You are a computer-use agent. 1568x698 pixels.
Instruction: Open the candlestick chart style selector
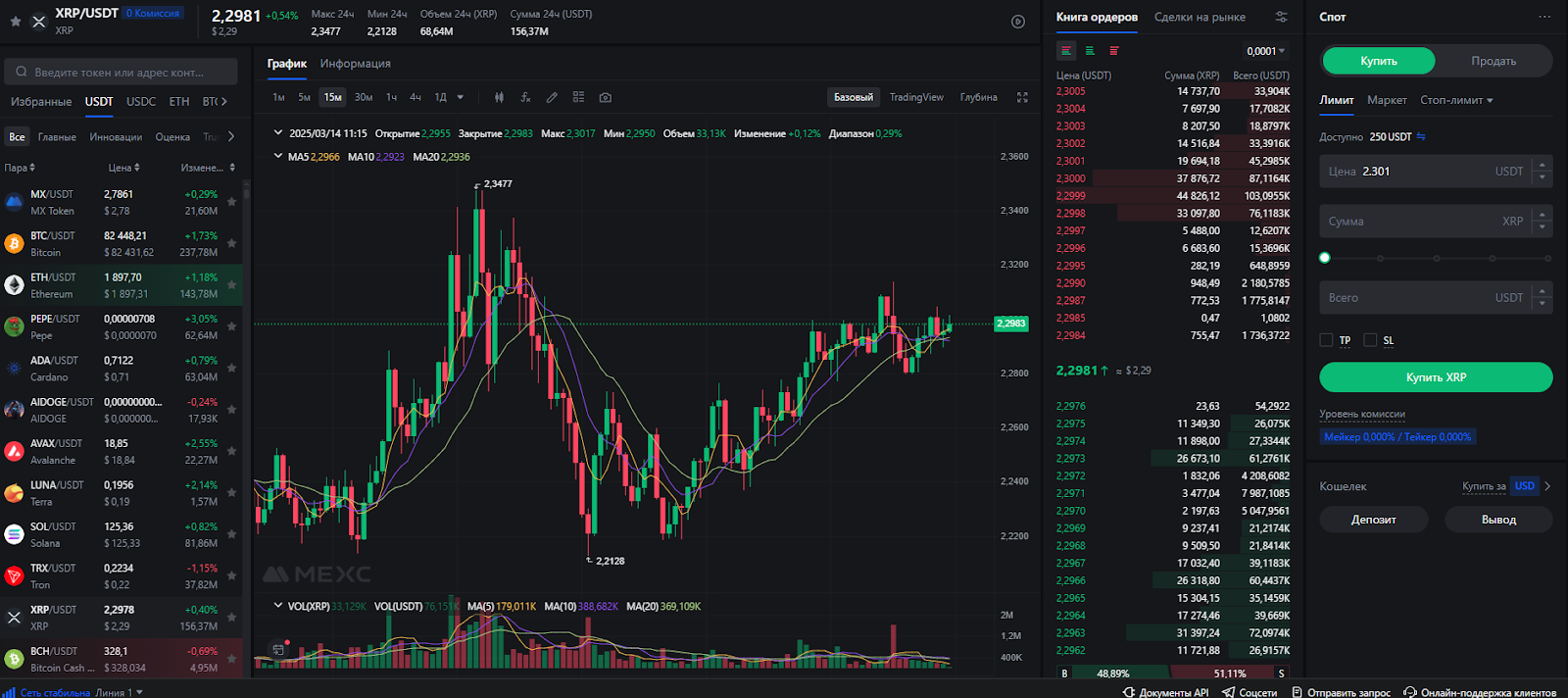point(499,97)
